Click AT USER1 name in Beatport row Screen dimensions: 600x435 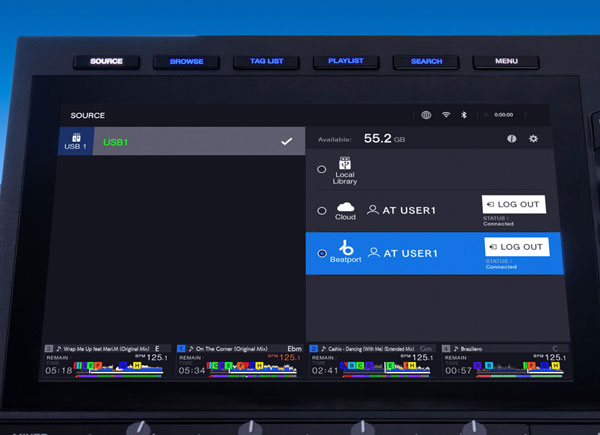click(410, 253)
